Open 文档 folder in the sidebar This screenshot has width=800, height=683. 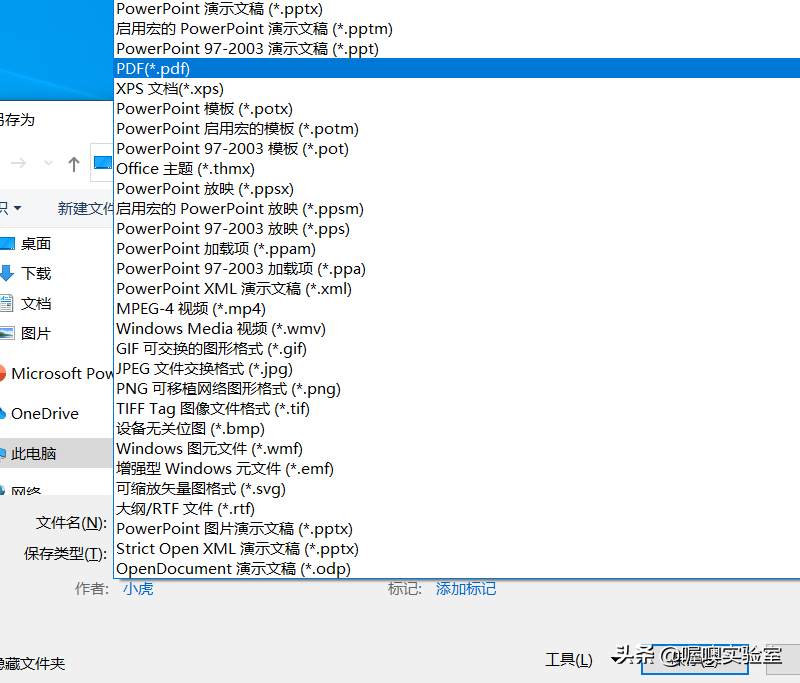pyautogui.click(x=36, y=303)
